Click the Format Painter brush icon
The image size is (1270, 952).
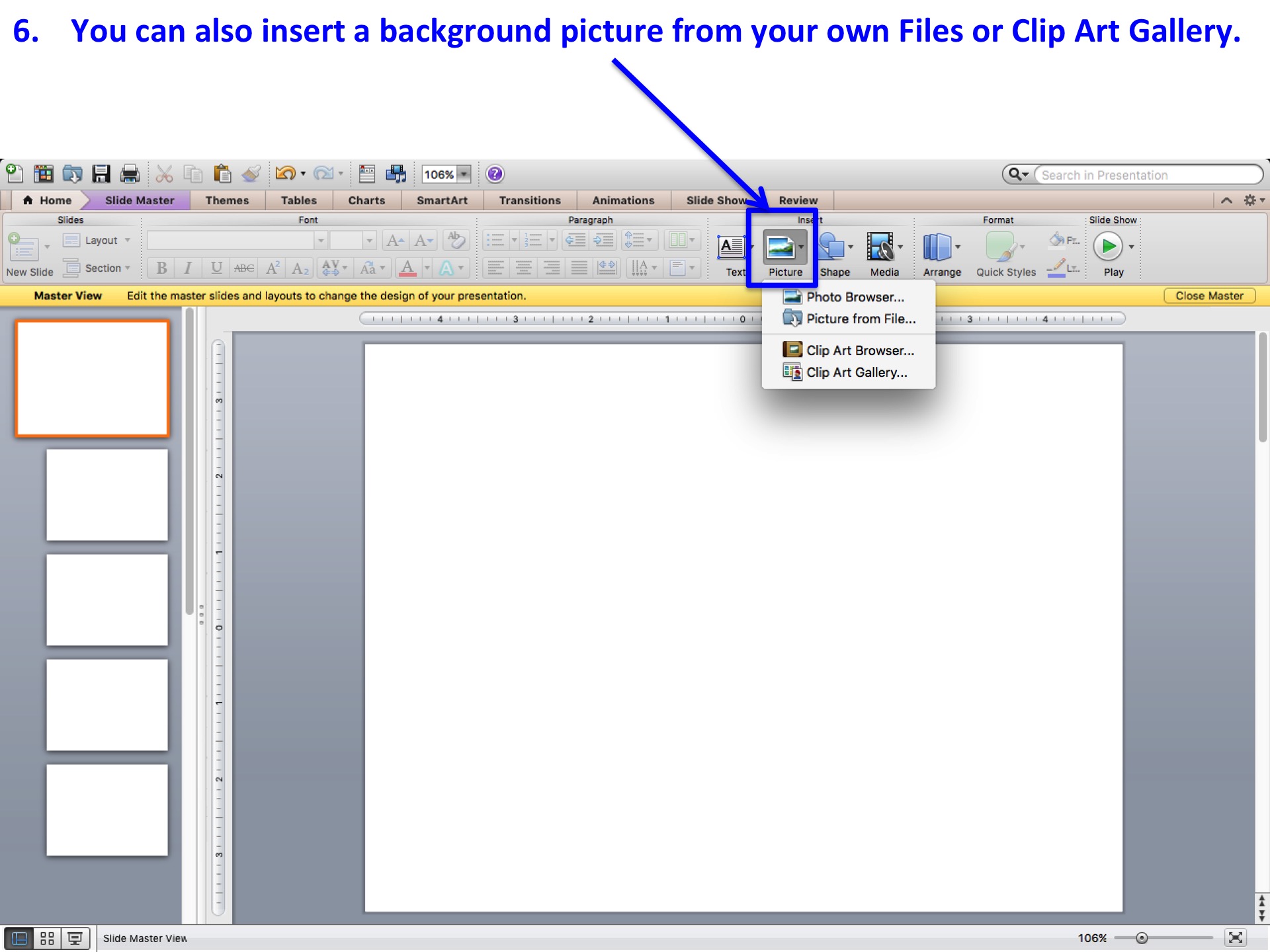(251, 174)
